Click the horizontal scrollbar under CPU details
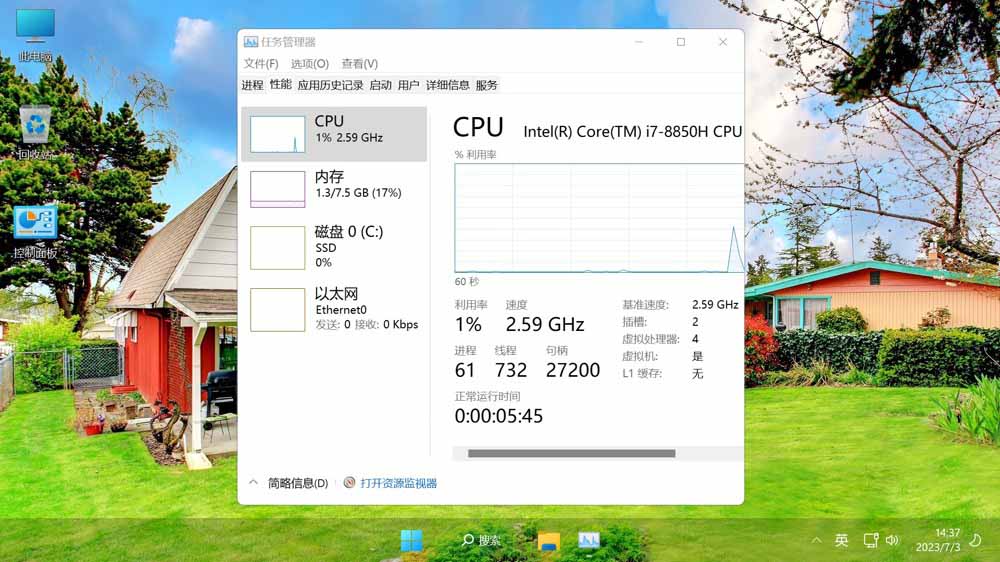1000x562 pixels. click(x=571, y=454)
